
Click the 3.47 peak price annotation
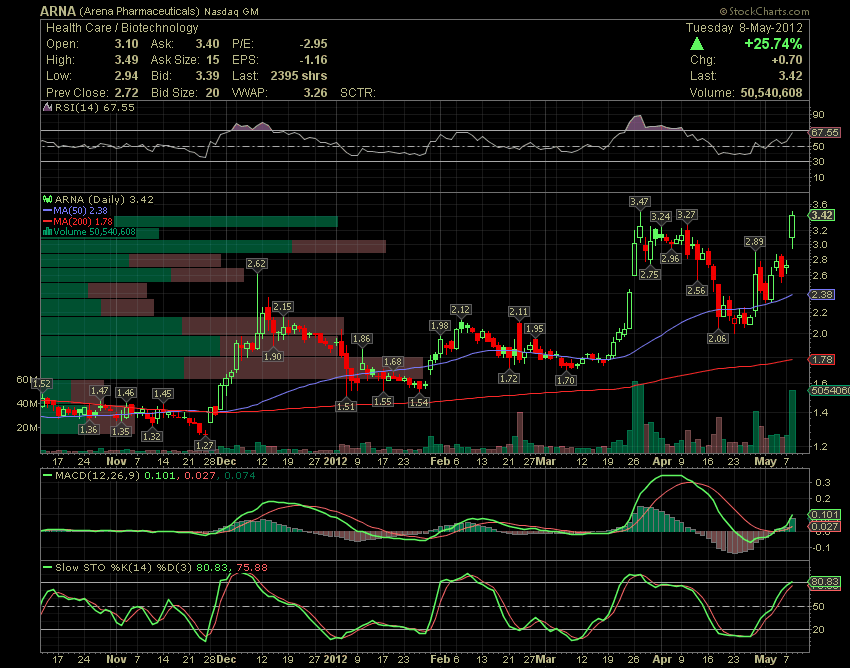[639, 202]
